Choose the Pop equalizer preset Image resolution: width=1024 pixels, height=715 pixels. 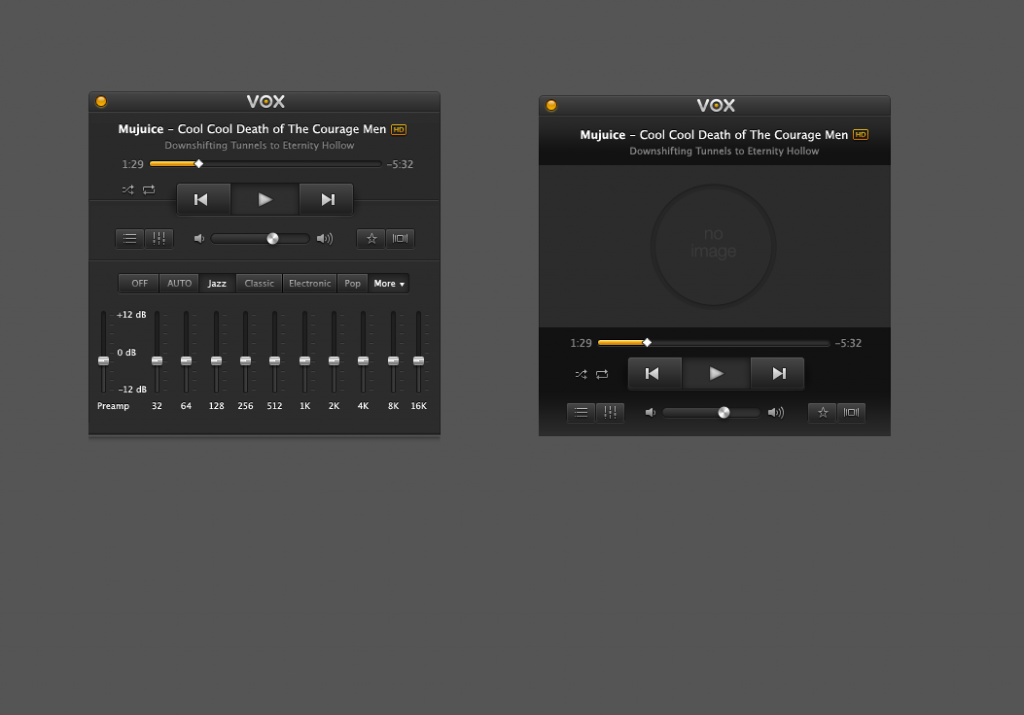[x=352, y=283]
